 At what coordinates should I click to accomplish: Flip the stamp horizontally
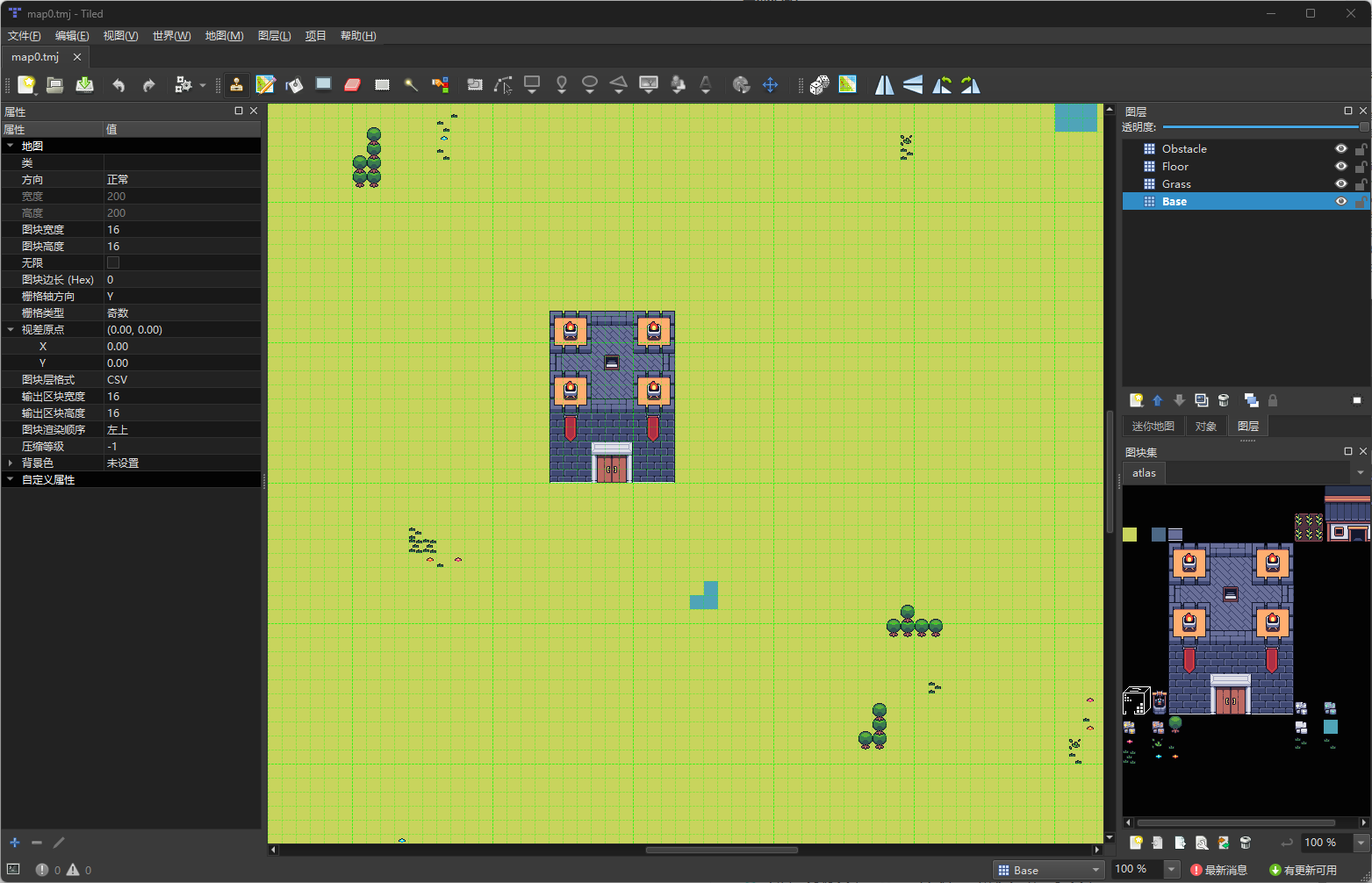884,84
